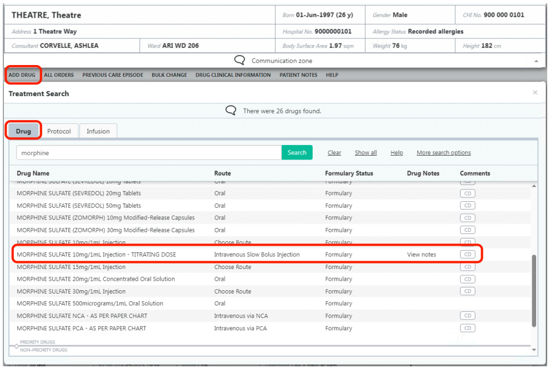Select Morphine 20mg/1mL Concentrated Oral Solution
The height and width of the screenshot is (368, 550).
pyautogui.click(x=270, y=279)
